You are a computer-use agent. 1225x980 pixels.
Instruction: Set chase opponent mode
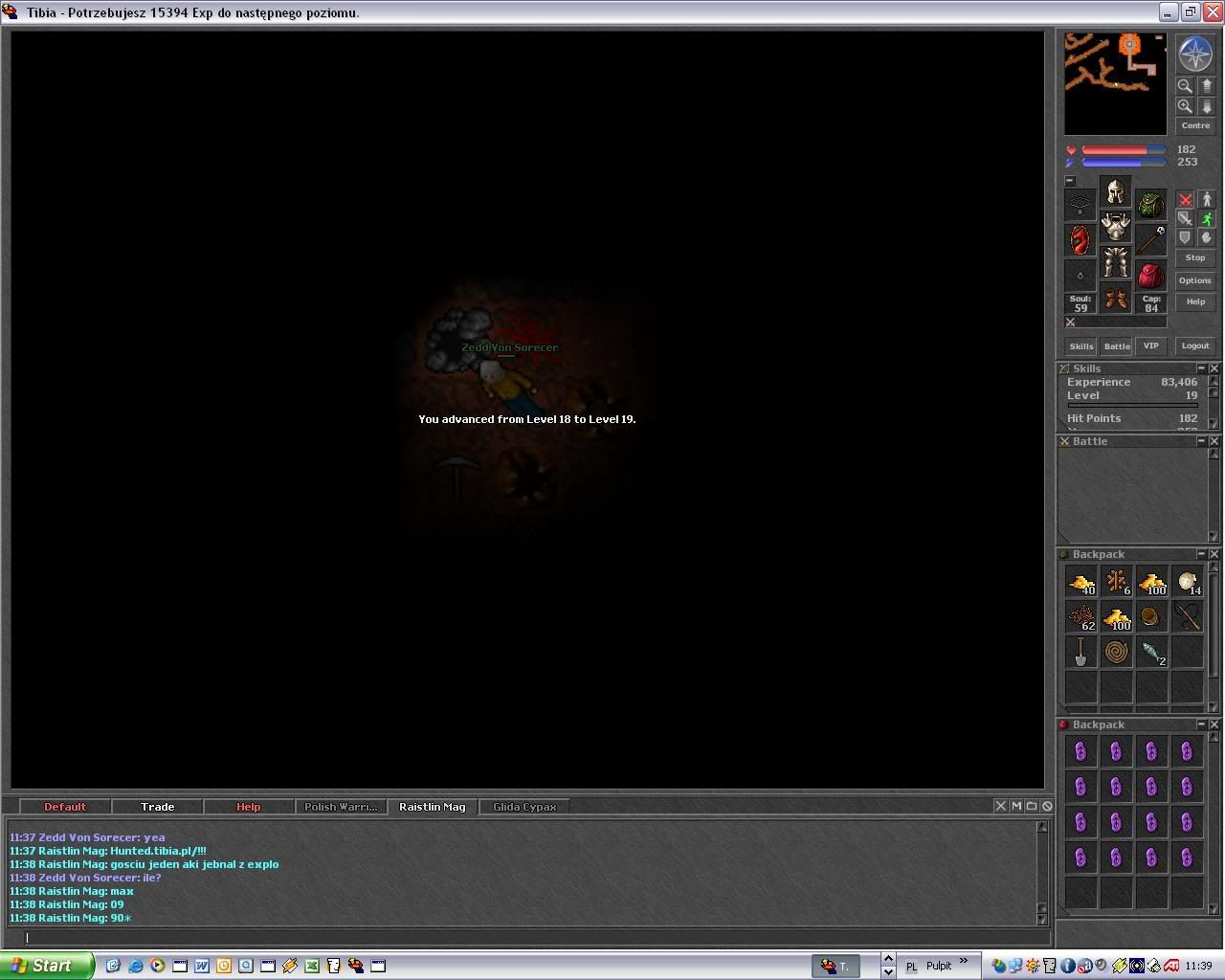pyautogui.click(x=1207, y=219)
